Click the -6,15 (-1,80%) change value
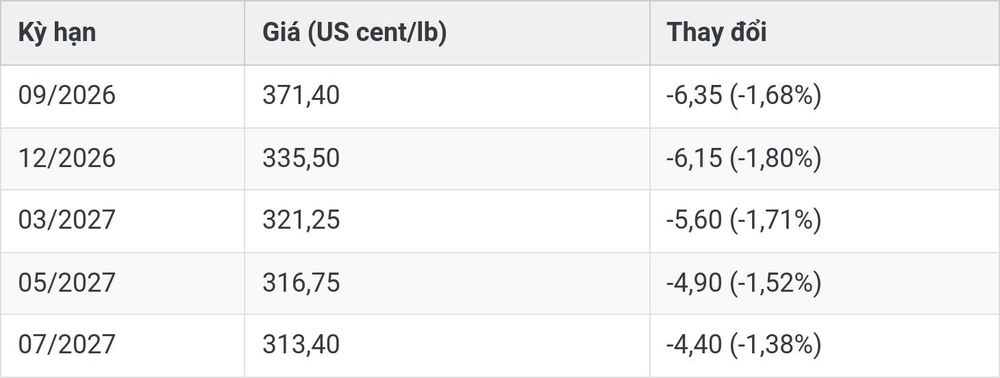1000x378 pixels. click(x=744, y=159)
